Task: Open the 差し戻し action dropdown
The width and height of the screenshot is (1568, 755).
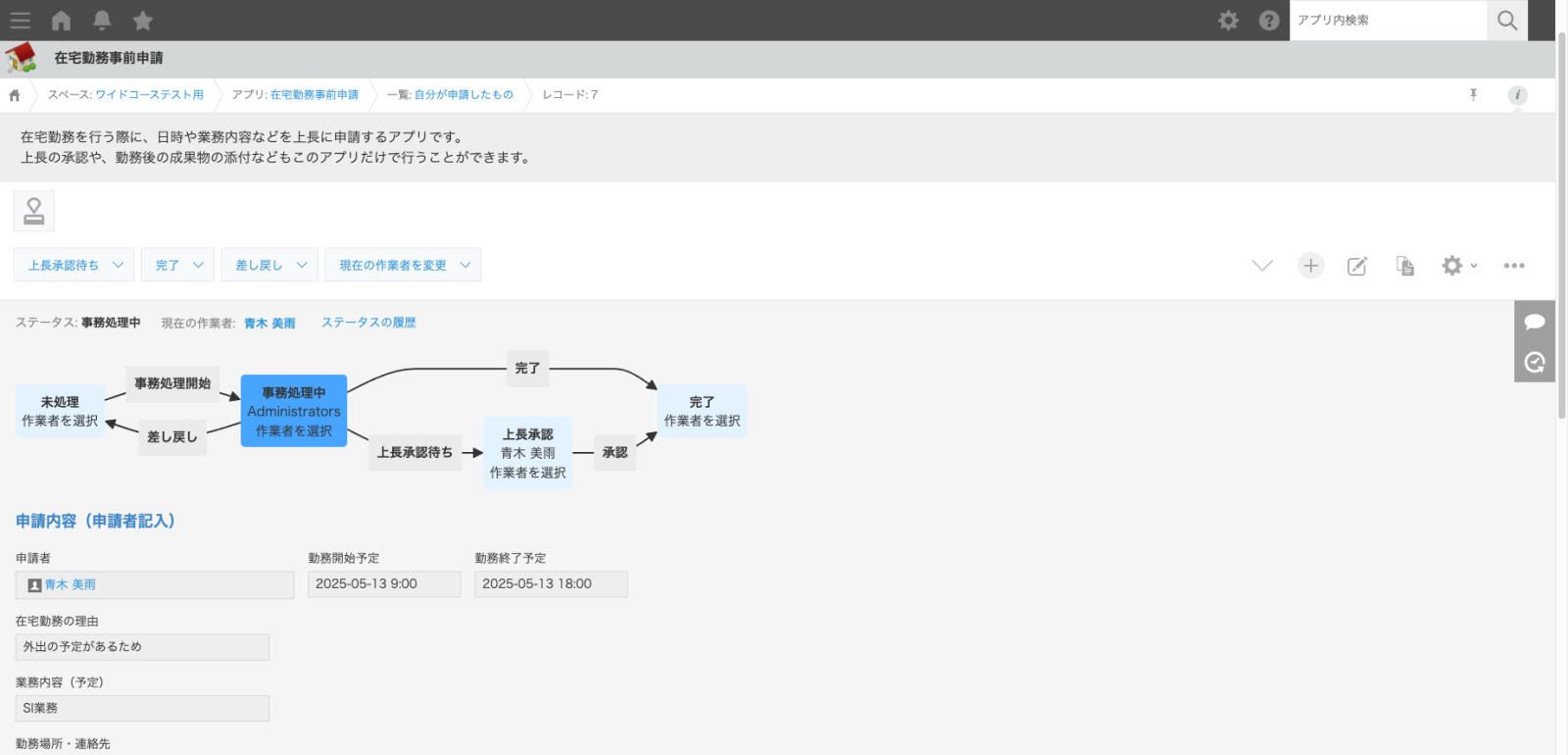Action: click(269, 265)
